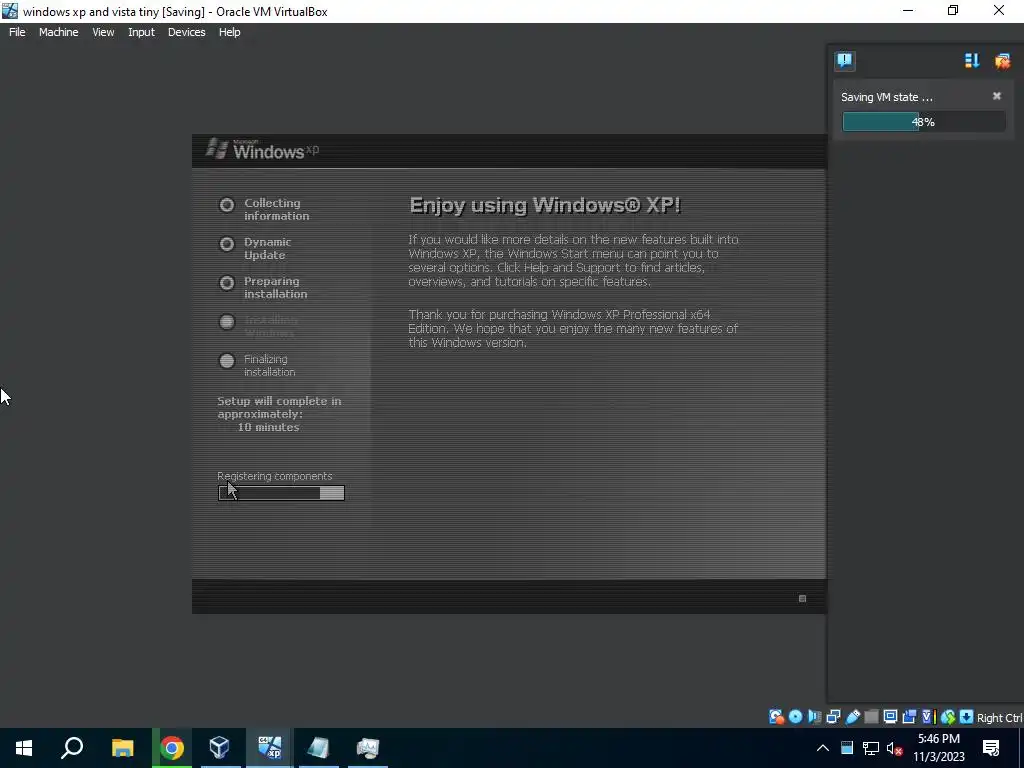Click the Collecting information step bullet

[x=227, y=205]
